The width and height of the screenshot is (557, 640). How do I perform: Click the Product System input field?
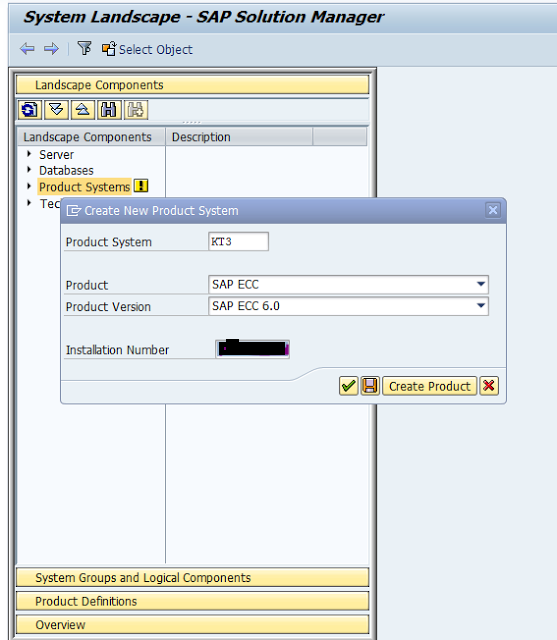(238, 241)
